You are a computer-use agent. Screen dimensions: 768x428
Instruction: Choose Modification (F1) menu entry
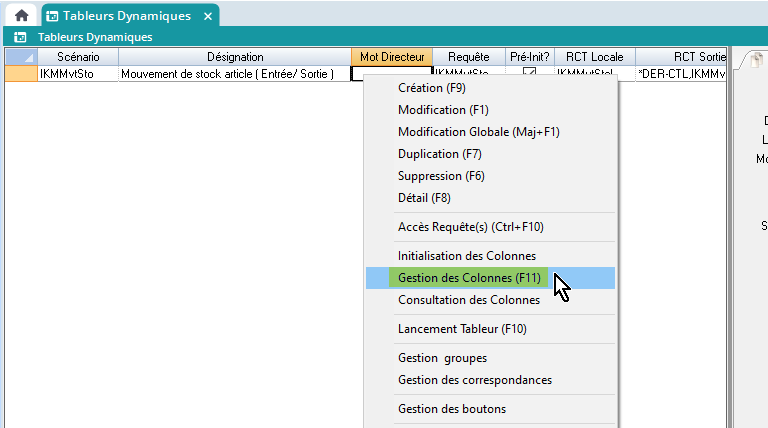click(442, 110)
